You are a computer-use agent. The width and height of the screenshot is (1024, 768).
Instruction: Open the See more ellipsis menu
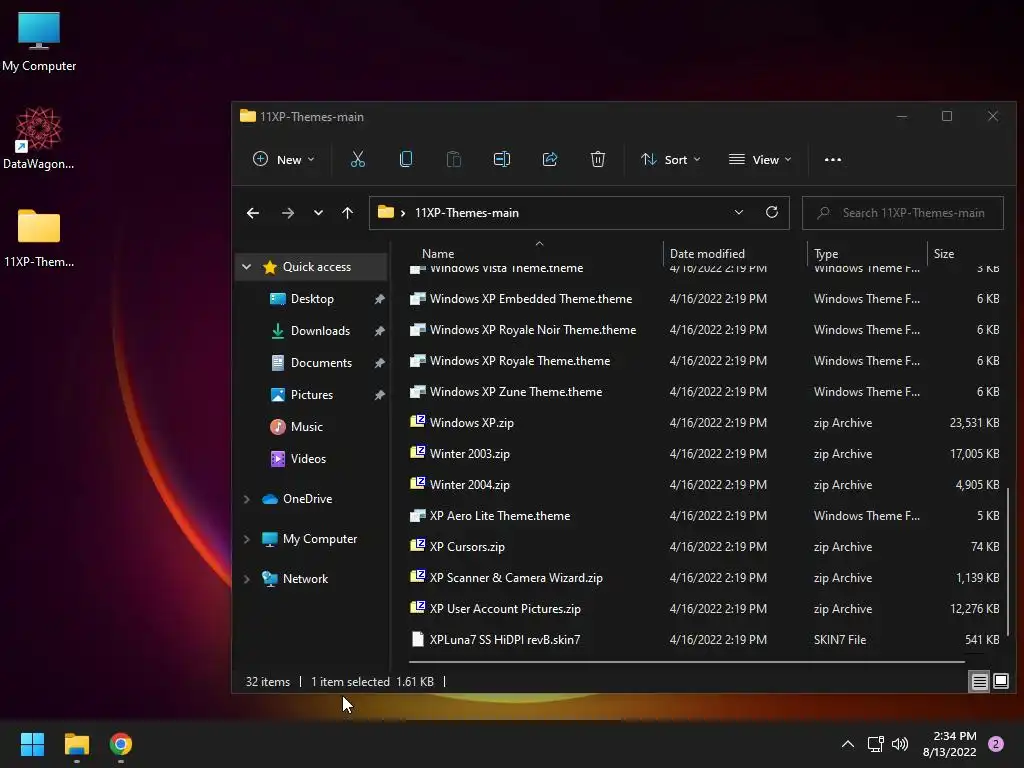pos(833,159)
